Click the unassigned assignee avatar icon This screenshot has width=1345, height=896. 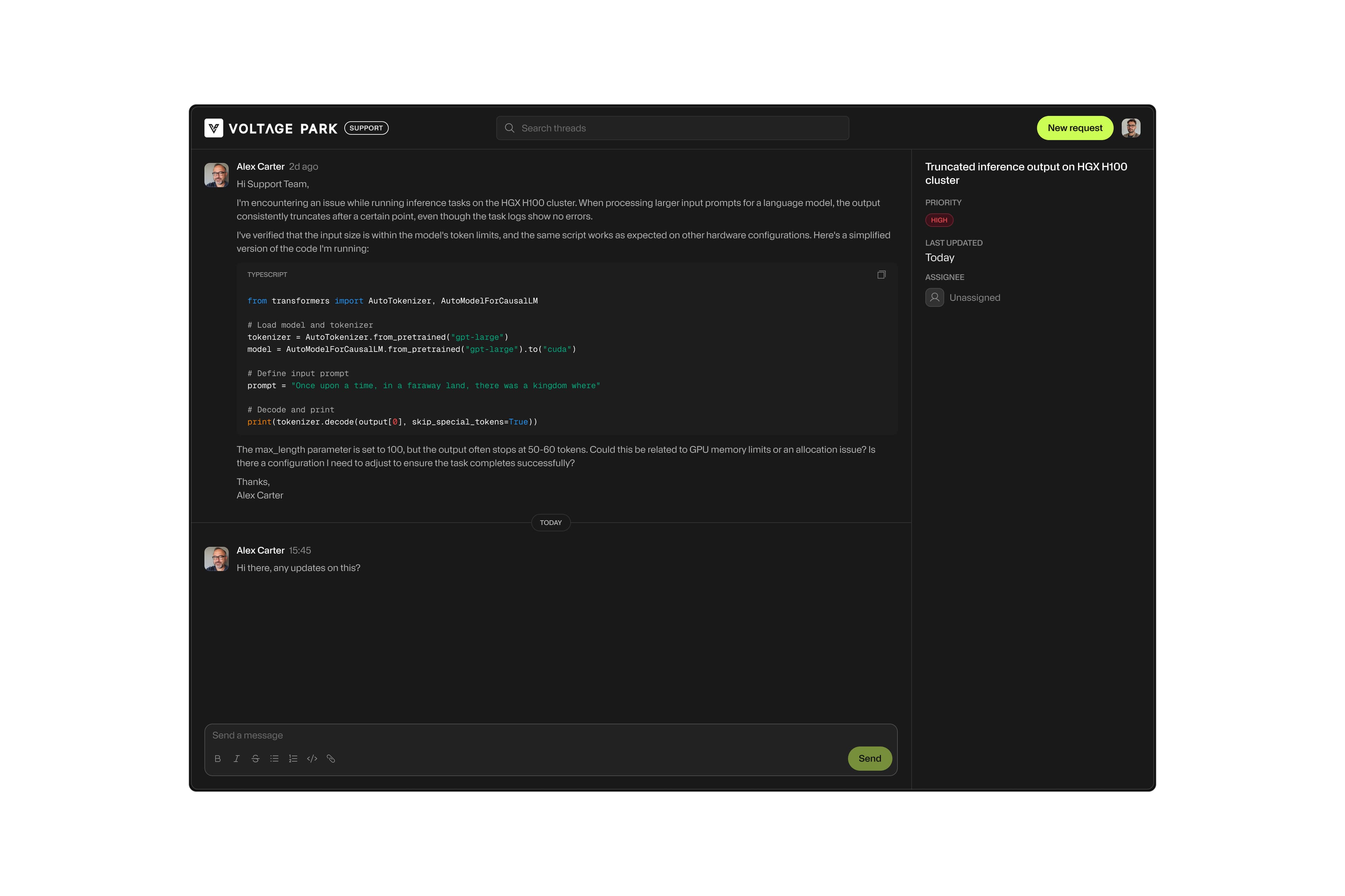934,298
